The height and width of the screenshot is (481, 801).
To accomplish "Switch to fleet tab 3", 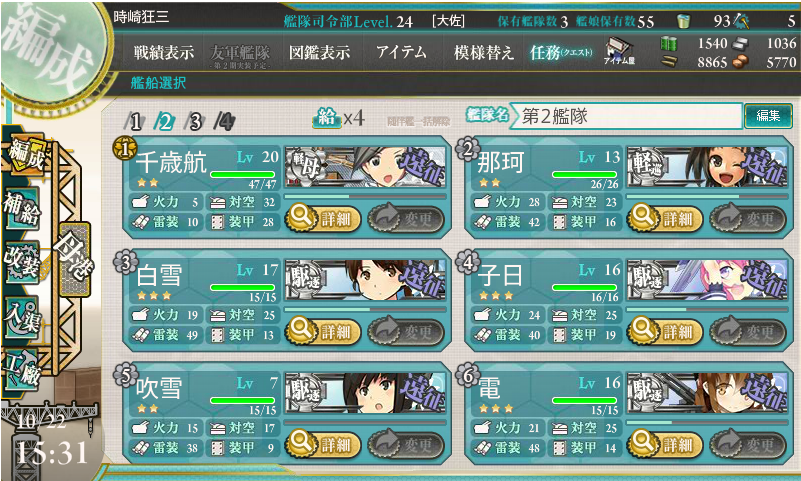I will (x=194, y=122).
